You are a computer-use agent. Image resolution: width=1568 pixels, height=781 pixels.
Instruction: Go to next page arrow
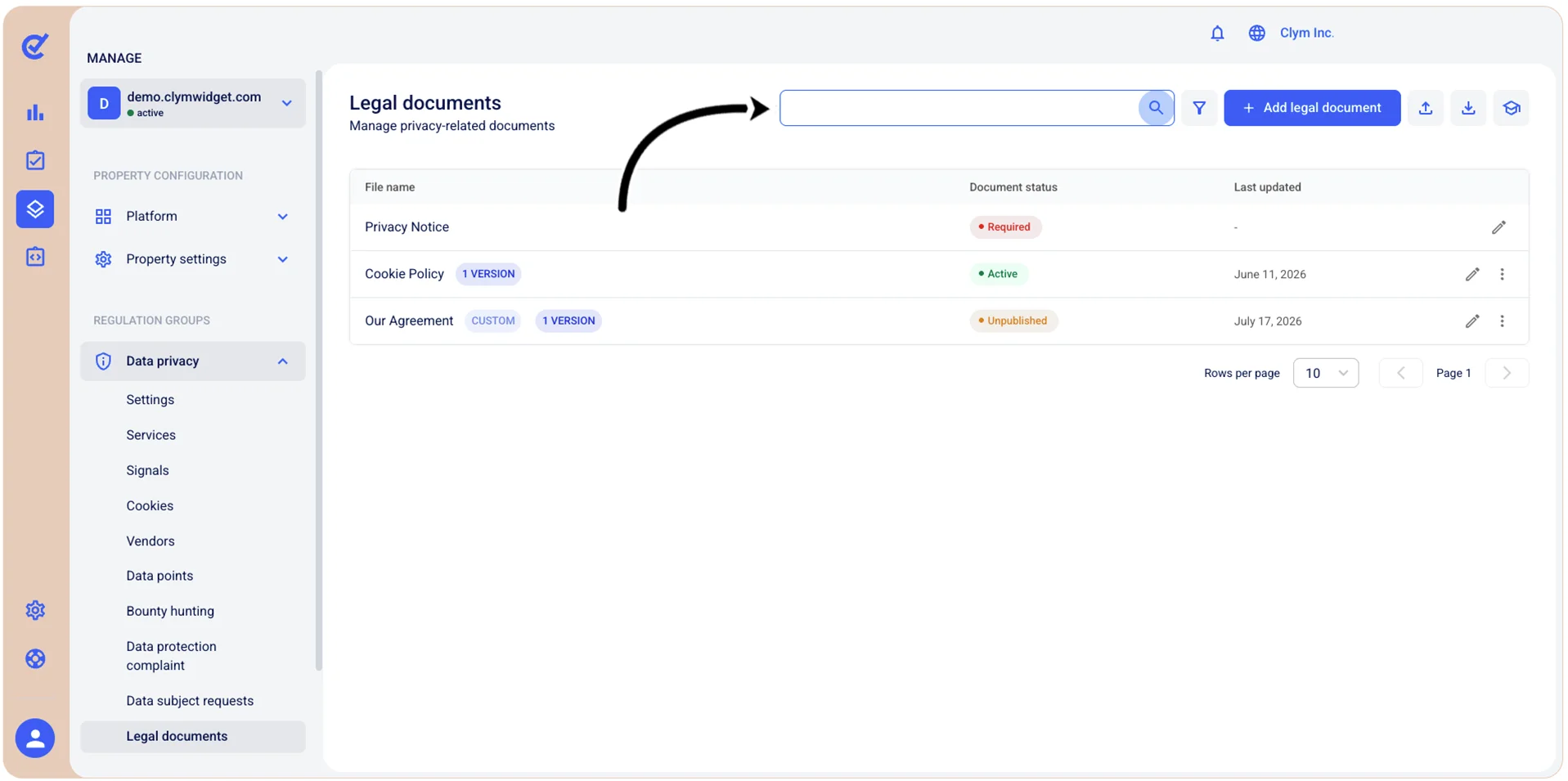pyautogui.click(x=1507, y=373)
